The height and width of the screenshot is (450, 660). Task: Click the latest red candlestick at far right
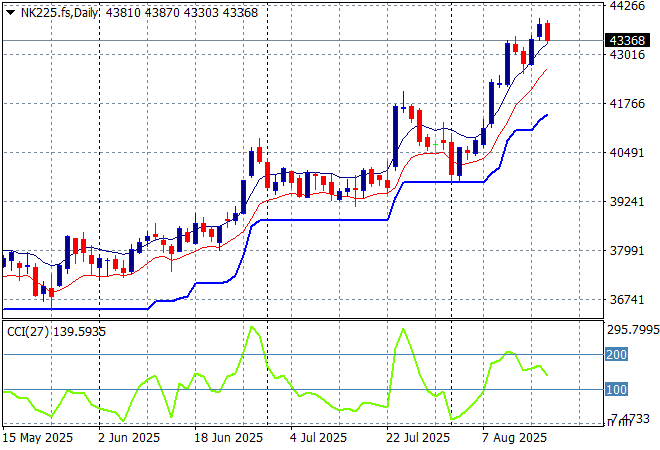point(548,32)
